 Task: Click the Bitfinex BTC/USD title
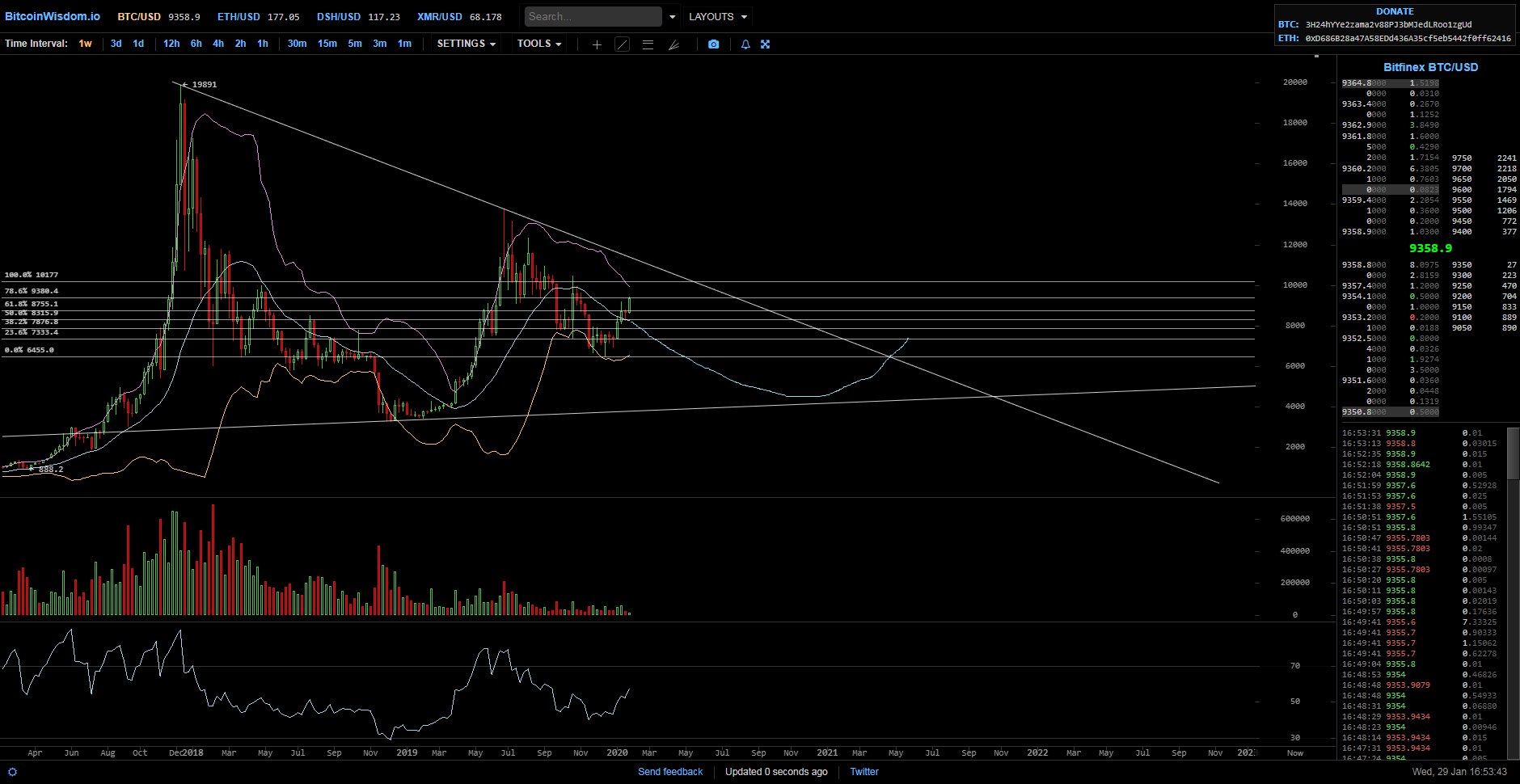click(x=1430, y=67)
